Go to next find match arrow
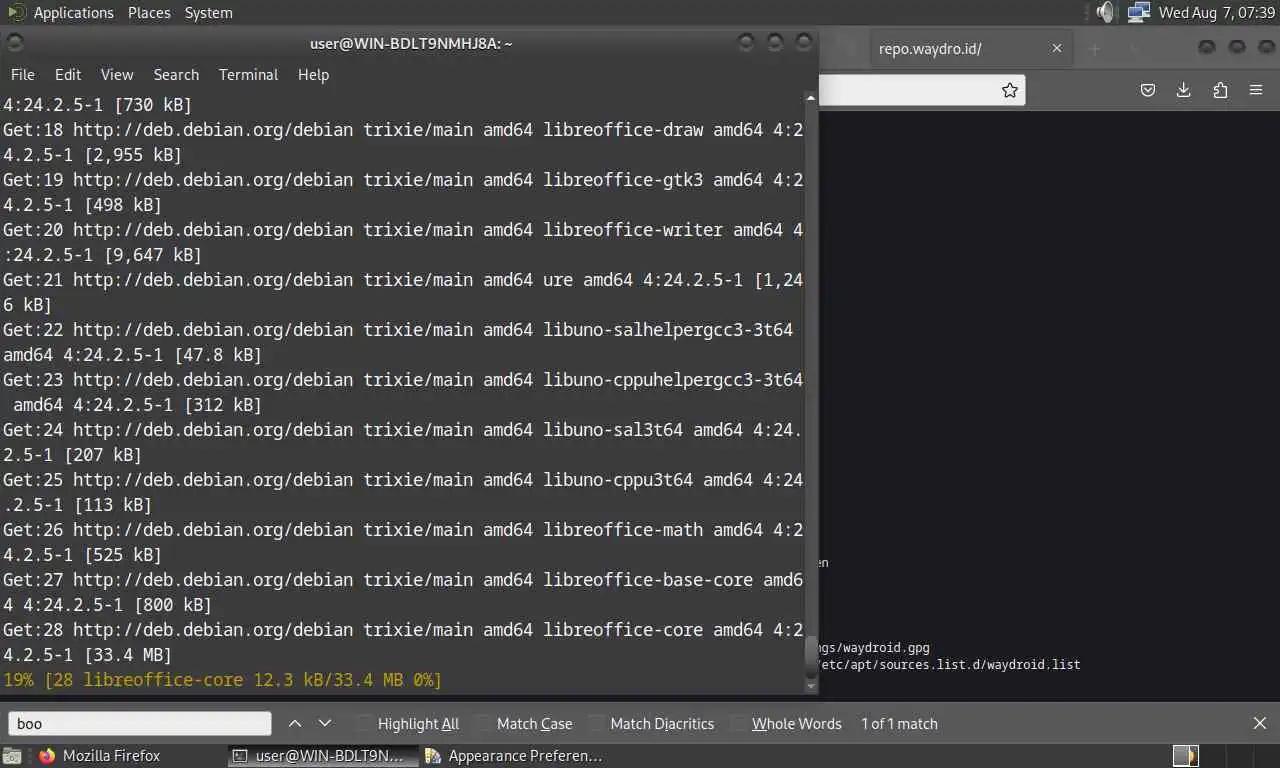This screenshot has height=768, width=1280. click(325, 723)
